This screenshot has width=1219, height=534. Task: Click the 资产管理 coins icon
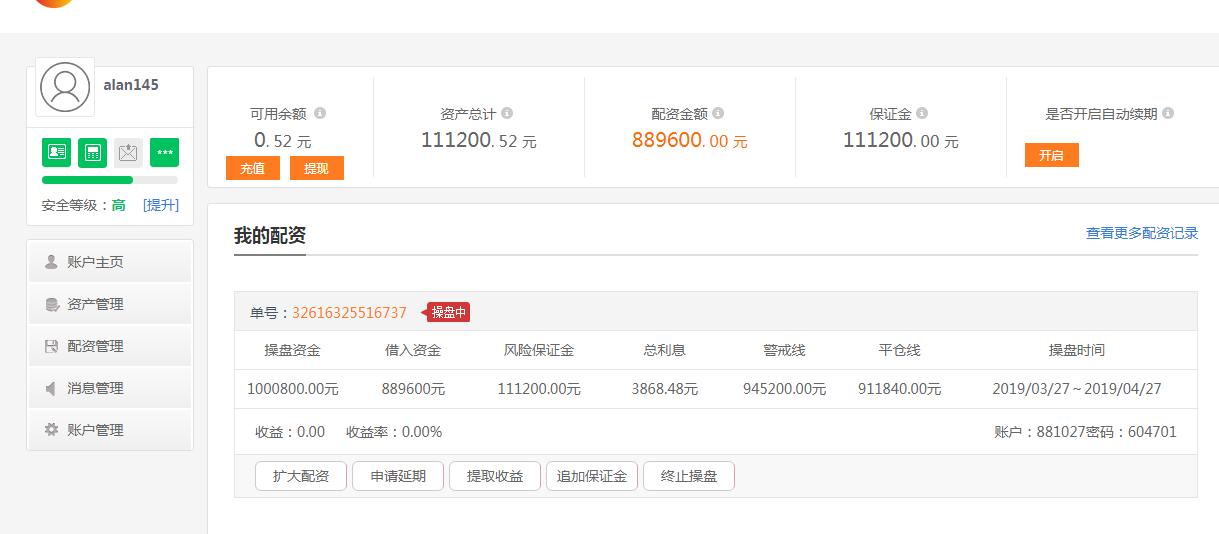(x=51, y=304)
